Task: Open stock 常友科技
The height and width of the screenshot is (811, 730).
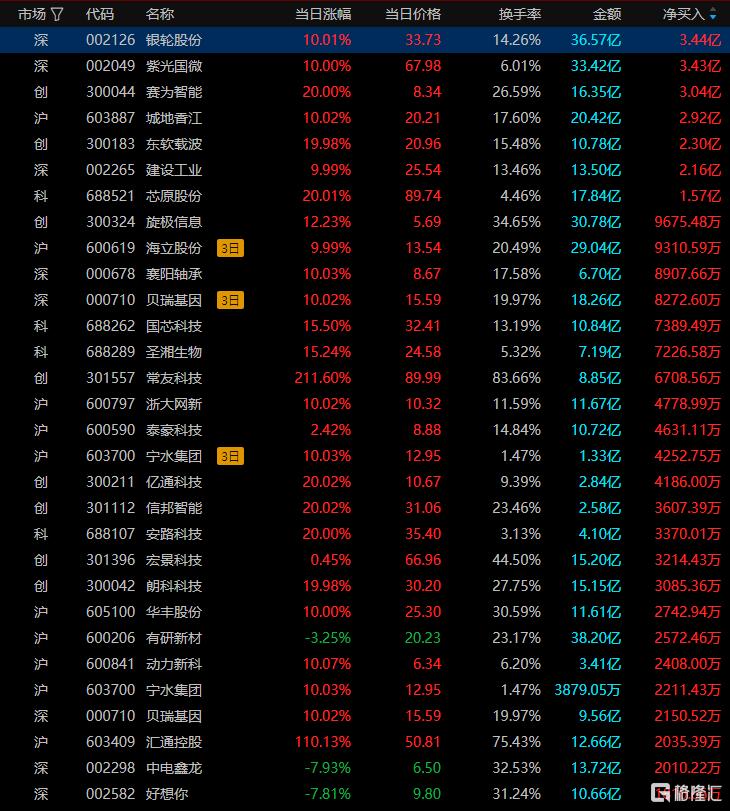Action: (174, 378)
